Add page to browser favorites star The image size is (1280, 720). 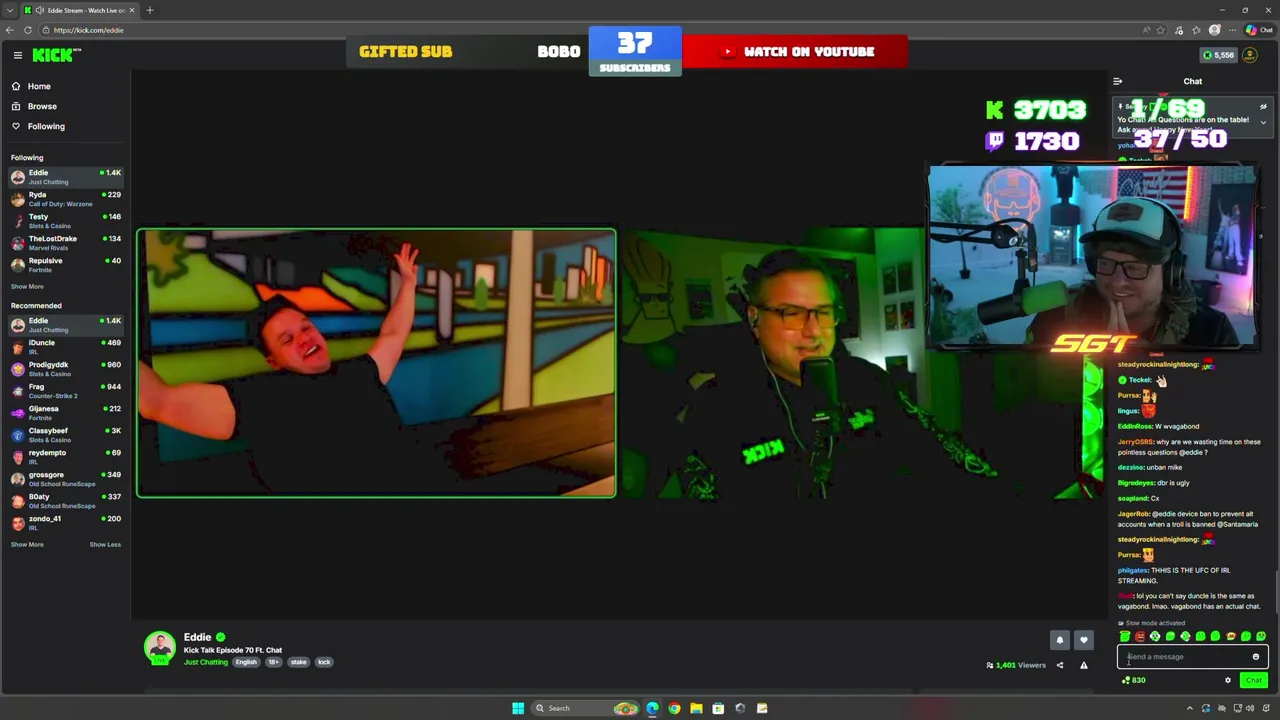(x=1161, y=30)
